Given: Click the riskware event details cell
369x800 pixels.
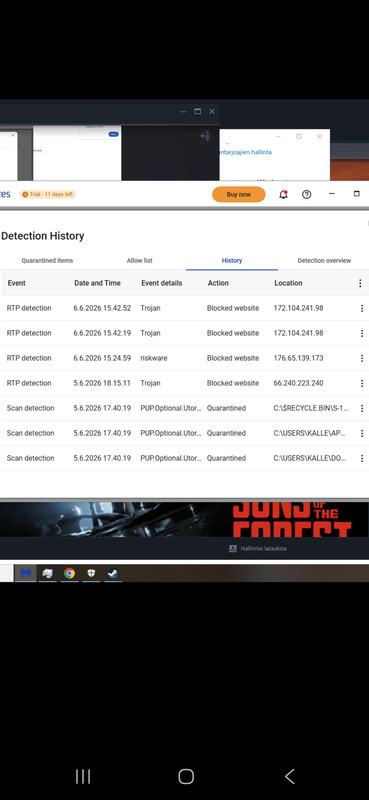Looking at the screenshot, I should (x=153, y=358).
